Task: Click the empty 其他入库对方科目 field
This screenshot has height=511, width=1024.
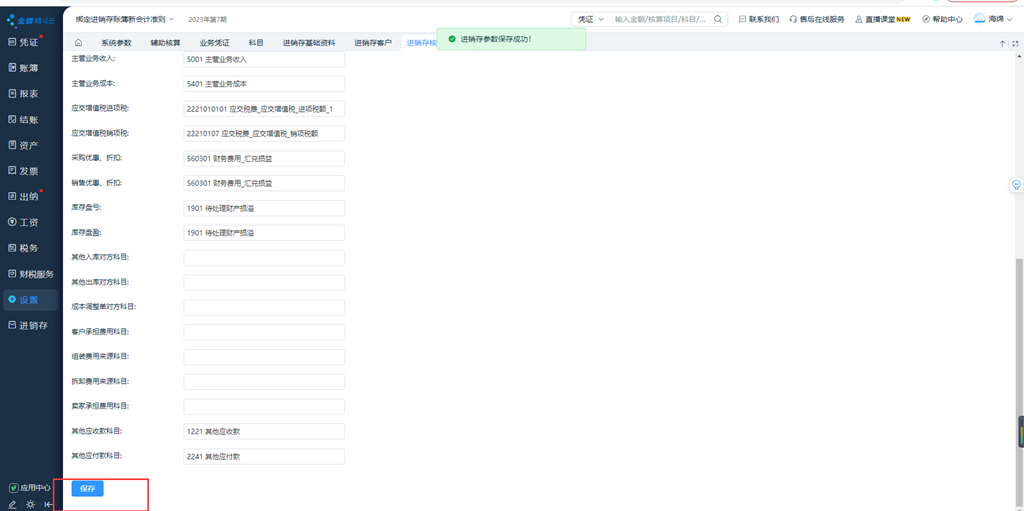Action: point(264,258)
